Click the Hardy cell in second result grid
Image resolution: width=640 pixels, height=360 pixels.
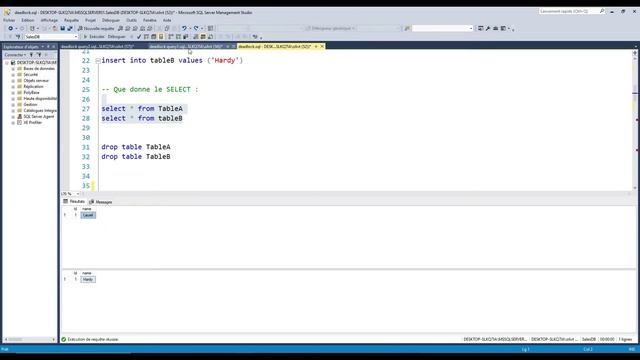click(88, 280)
